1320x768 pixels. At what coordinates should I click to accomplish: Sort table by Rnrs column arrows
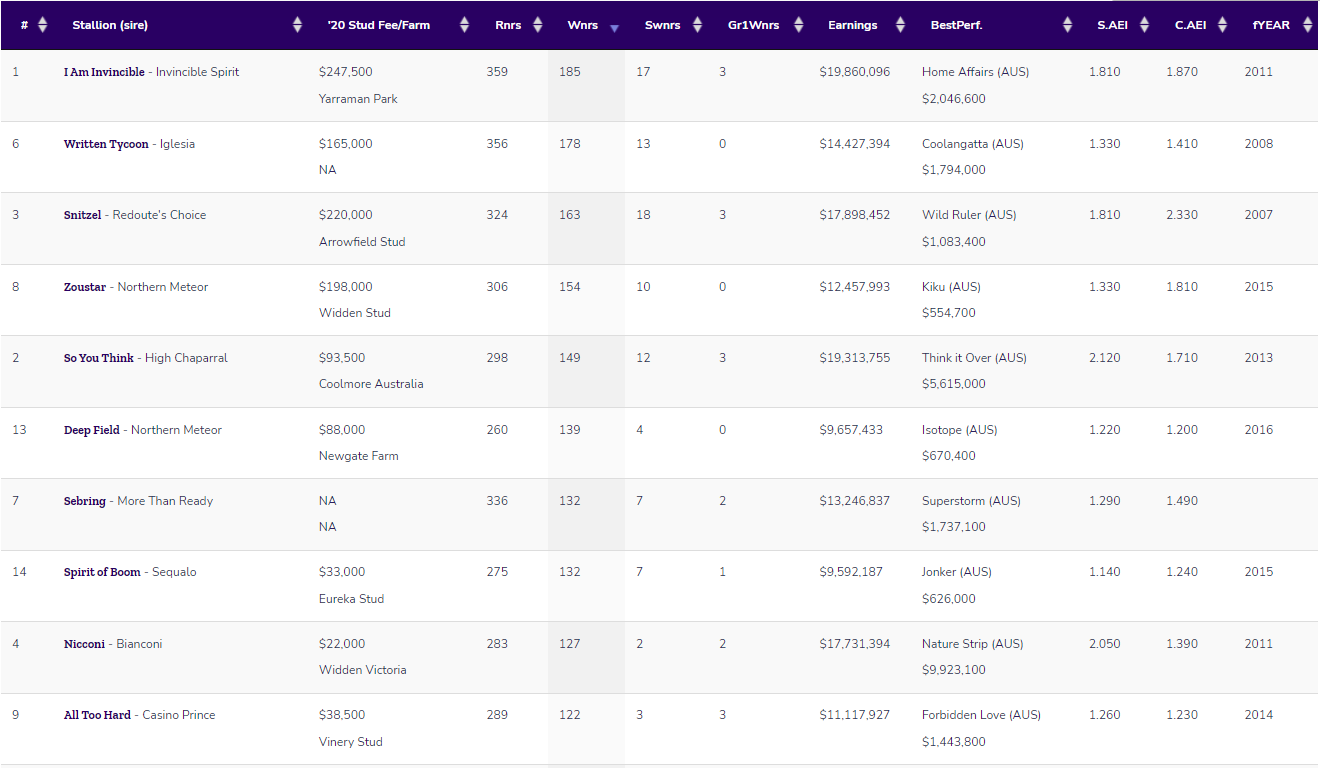point(538,25)
